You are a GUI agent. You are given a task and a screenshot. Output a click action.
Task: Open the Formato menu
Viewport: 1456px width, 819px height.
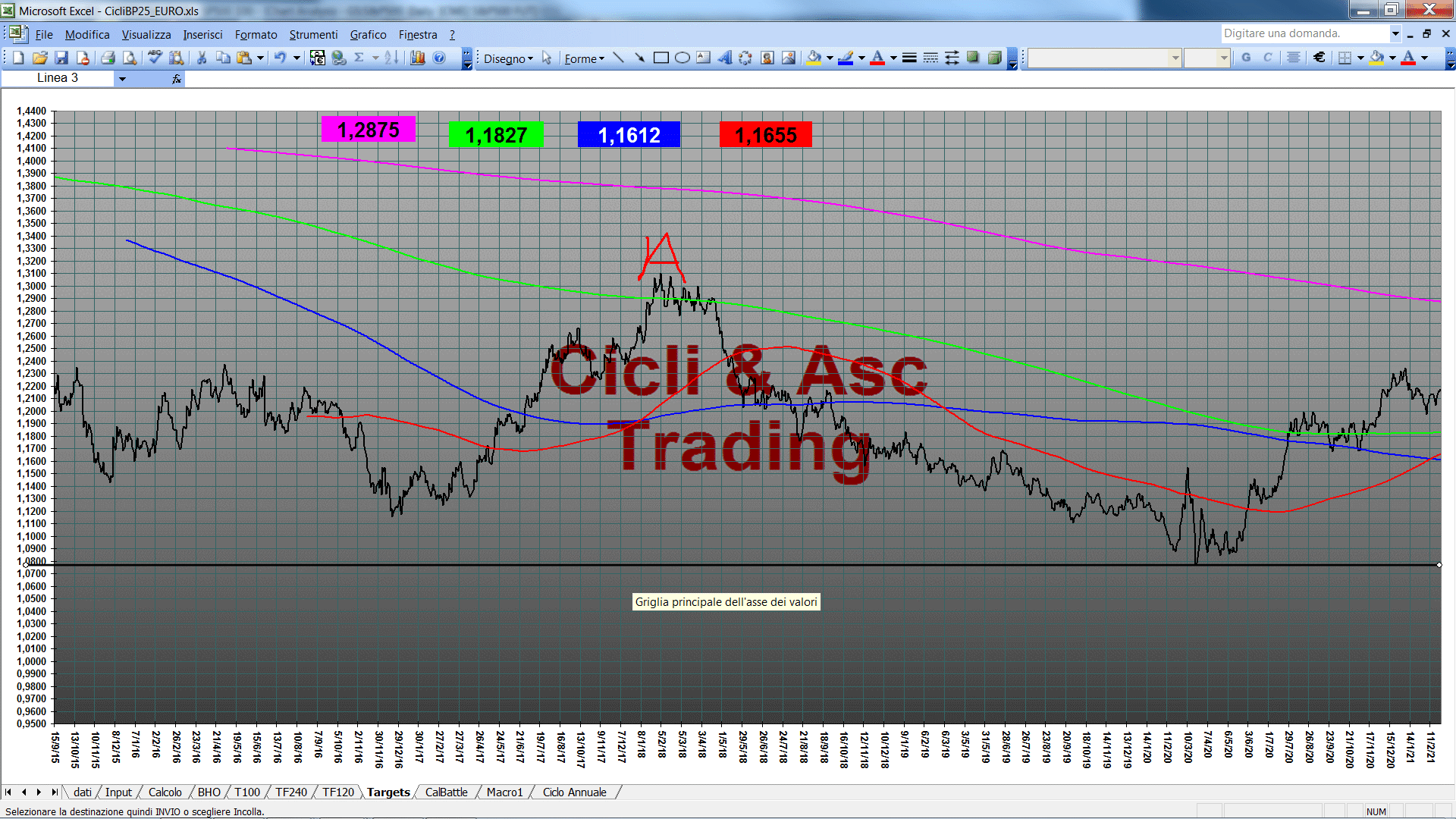[x=256, y=34]
